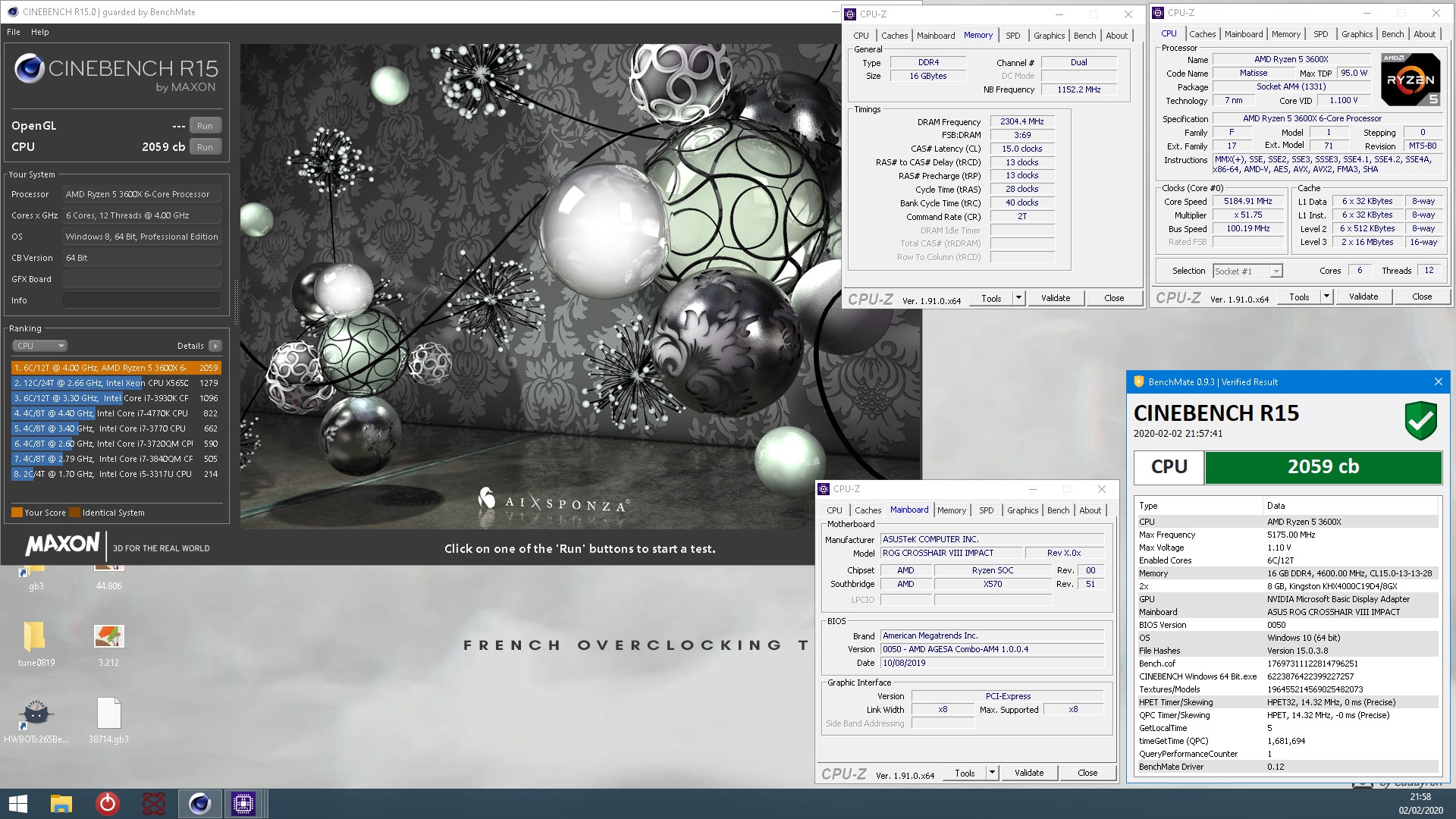Click Core Speed value 5184.91 MHz
This screenshot has width=1456, height=819.
(1247, 201)
